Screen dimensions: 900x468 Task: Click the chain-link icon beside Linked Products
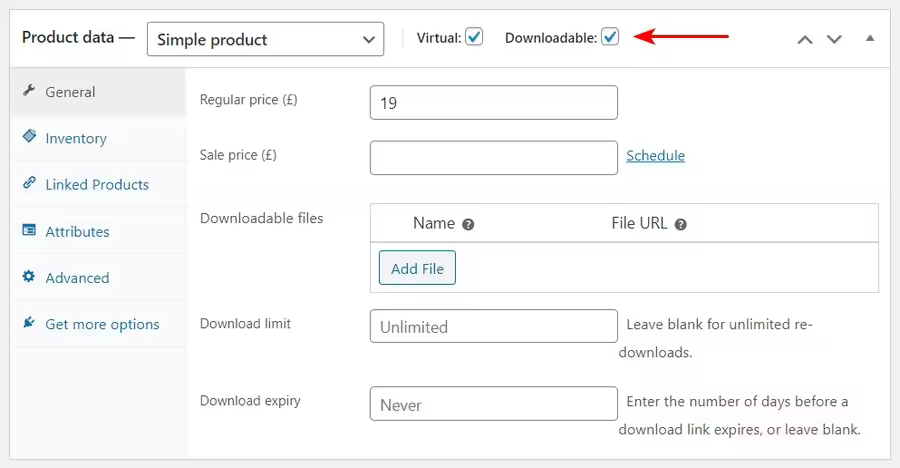[x=29, y=183]
